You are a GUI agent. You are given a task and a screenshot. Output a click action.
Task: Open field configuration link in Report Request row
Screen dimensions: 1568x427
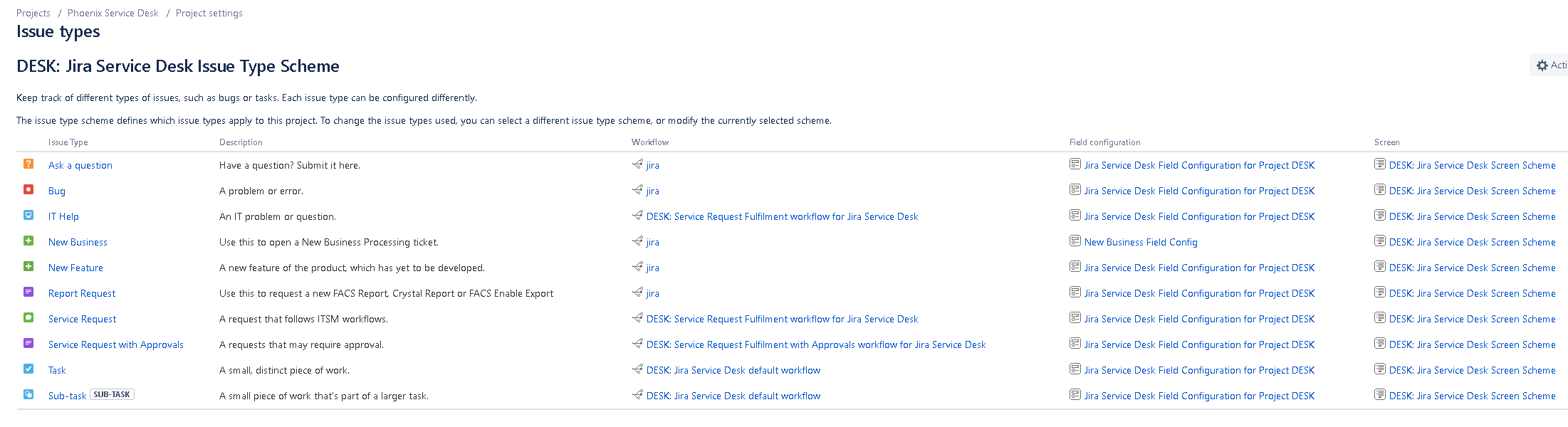pos(1199,293)
